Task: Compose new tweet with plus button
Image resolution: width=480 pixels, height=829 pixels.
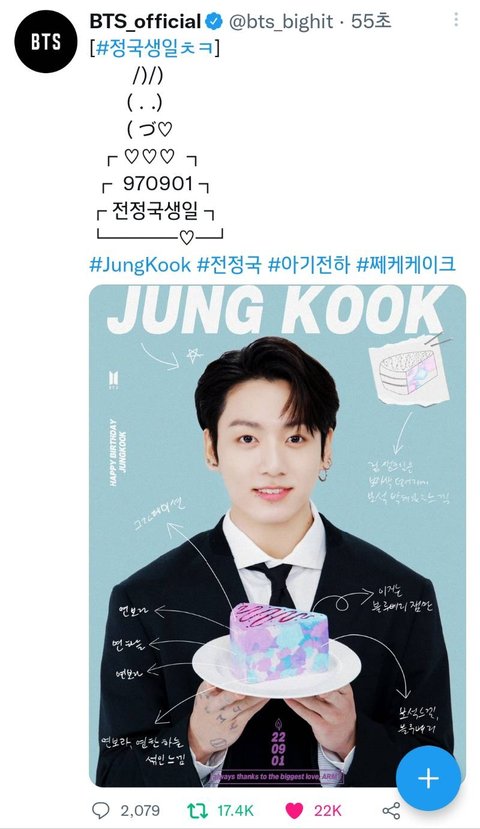Action: pyautogui.click(x=428, y=778)
